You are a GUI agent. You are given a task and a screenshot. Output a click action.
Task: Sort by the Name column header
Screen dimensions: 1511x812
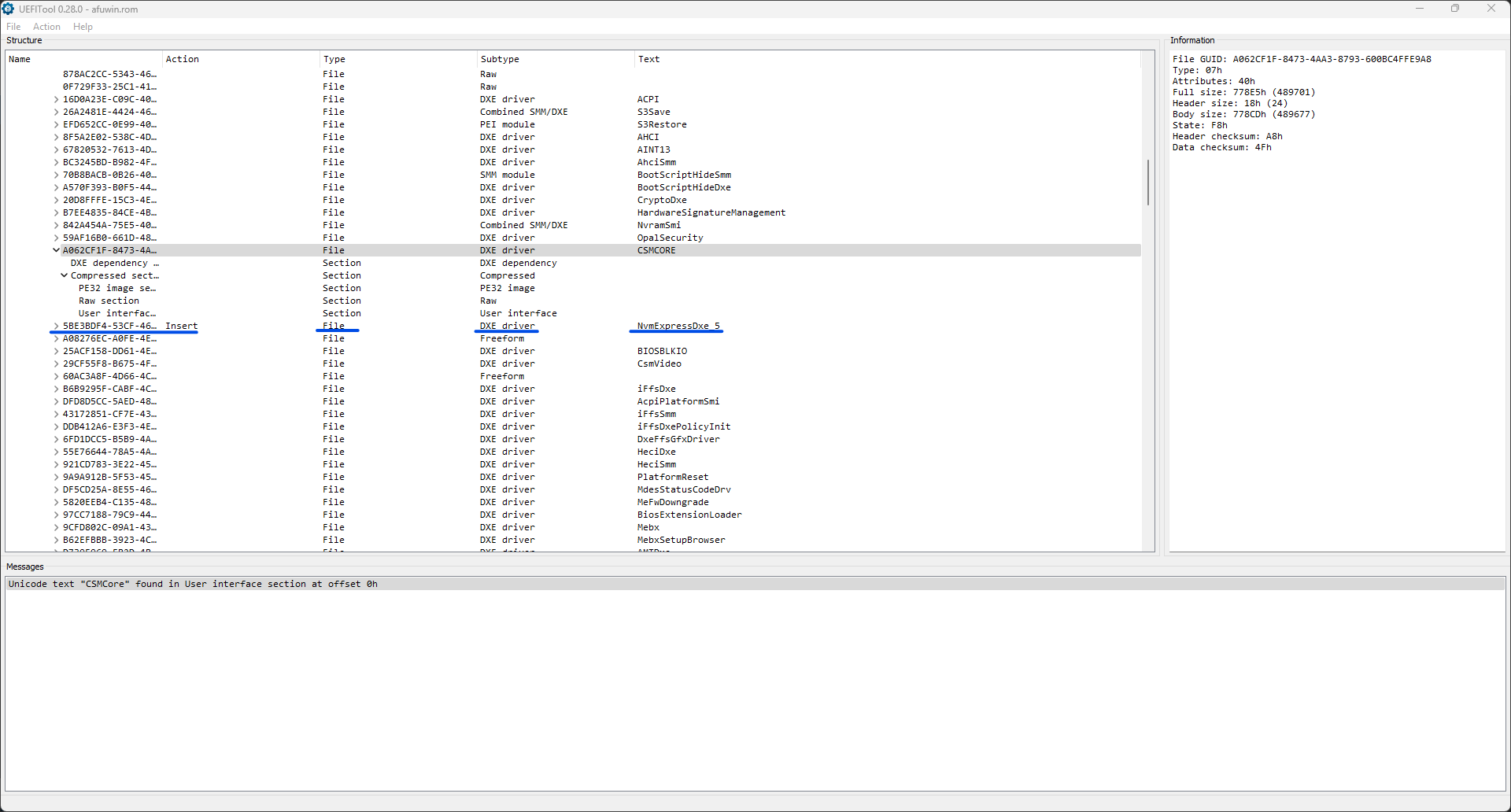point(84,59)
